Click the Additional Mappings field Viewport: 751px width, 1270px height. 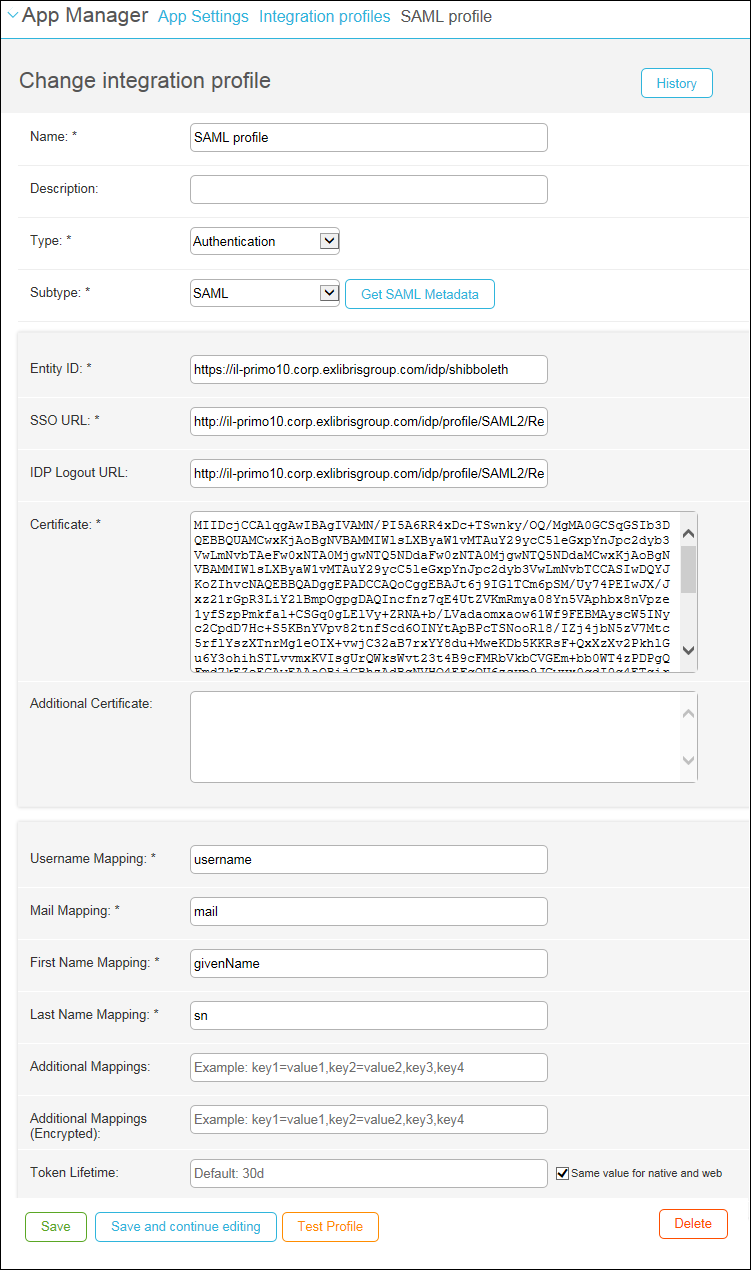369,1067
